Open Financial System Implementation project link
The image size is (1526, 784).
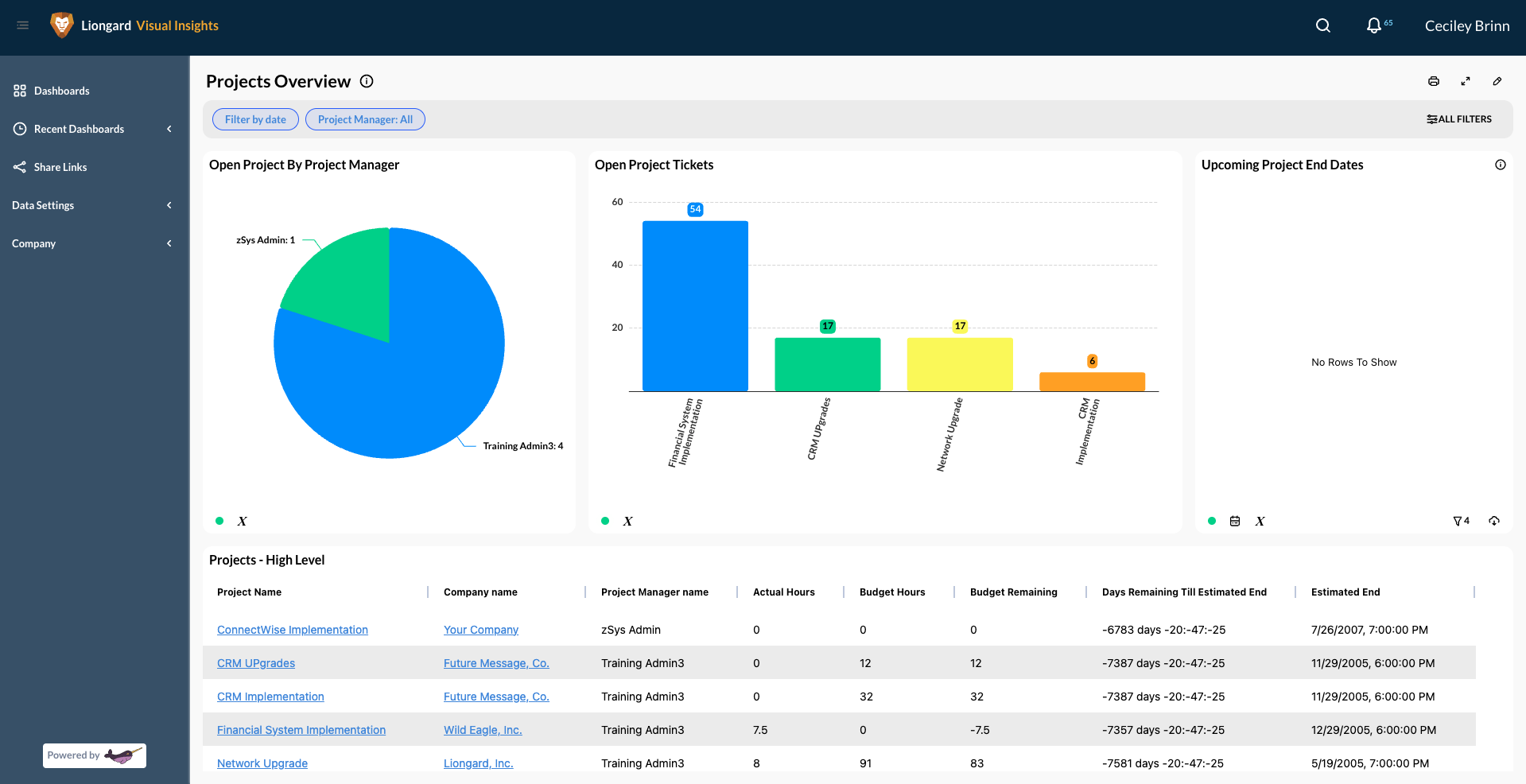301,730
